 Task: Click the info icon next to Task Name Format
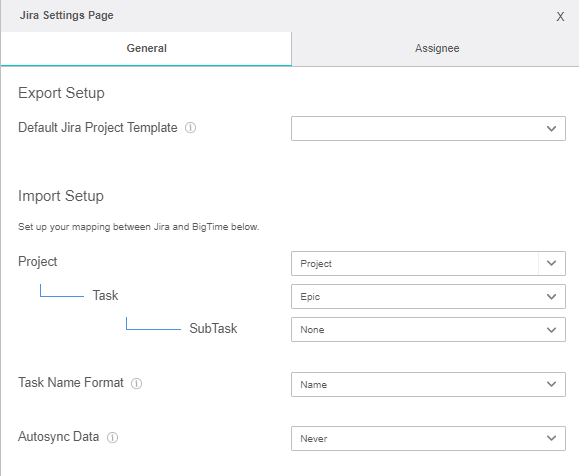pos(136,384)
